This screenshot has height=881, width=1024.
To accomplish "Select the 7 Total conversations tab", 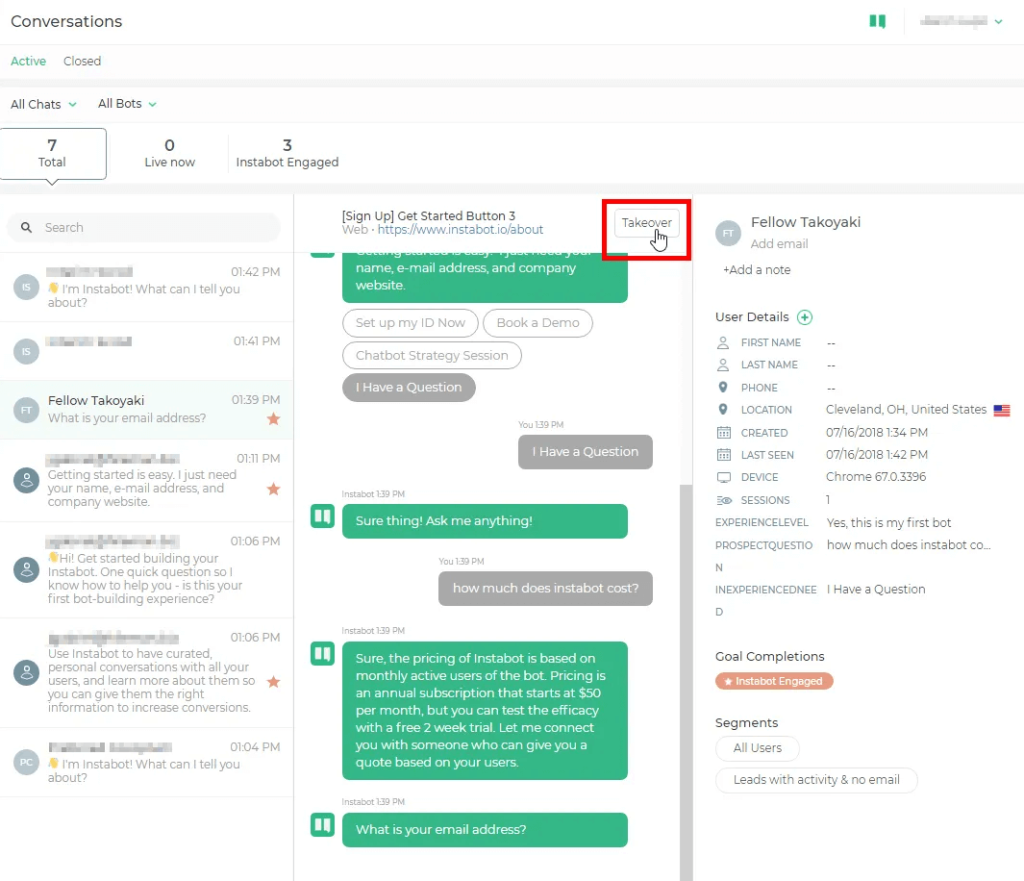I will [52, 153].
